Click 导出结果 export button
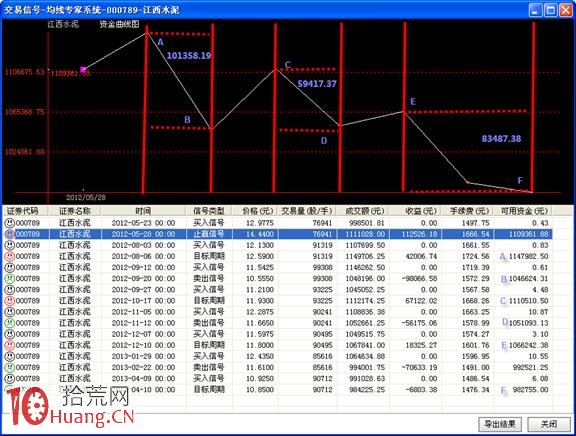The height and width of the screenshot is (436, 576). (x=500, y=424)
